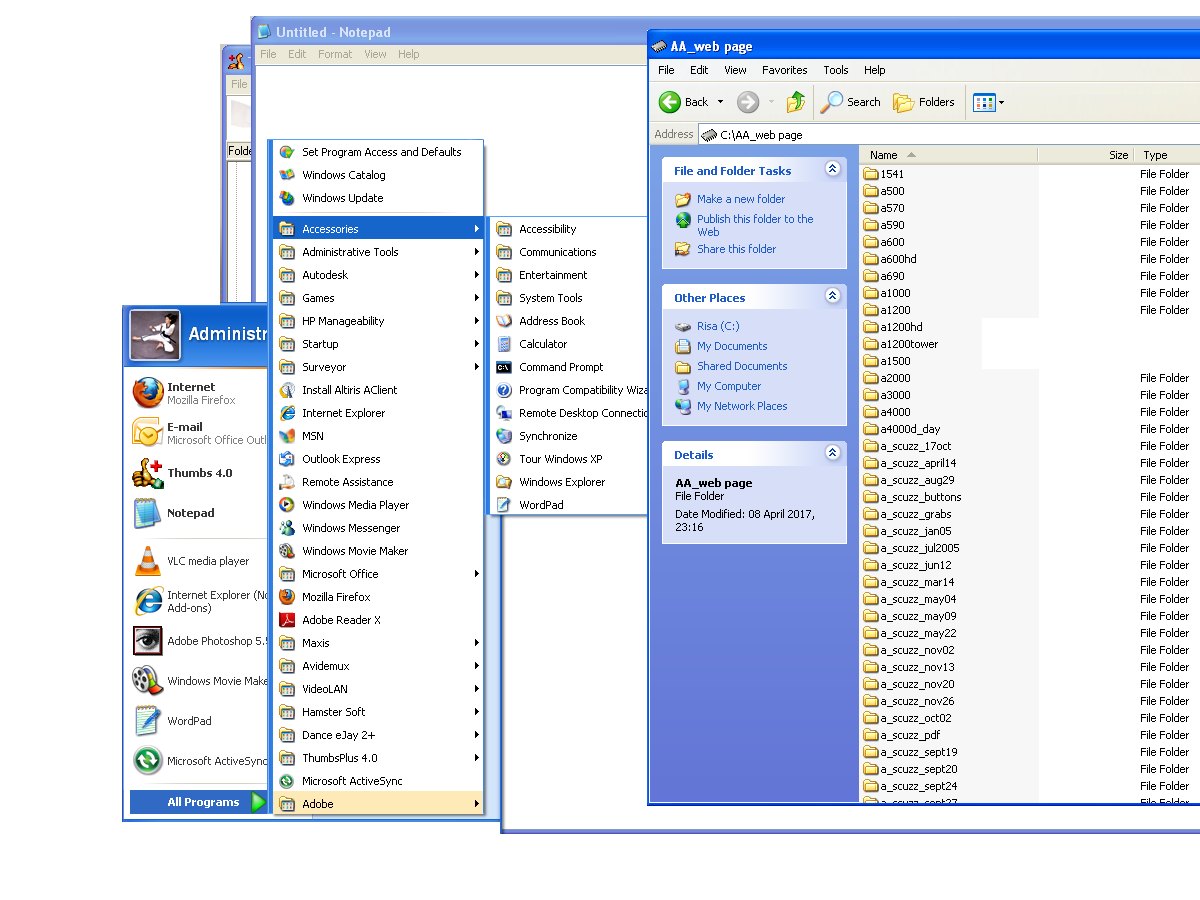
Task: Open Adobe Photoshop 5.5 pinned entry
Action: coord(200,641)
